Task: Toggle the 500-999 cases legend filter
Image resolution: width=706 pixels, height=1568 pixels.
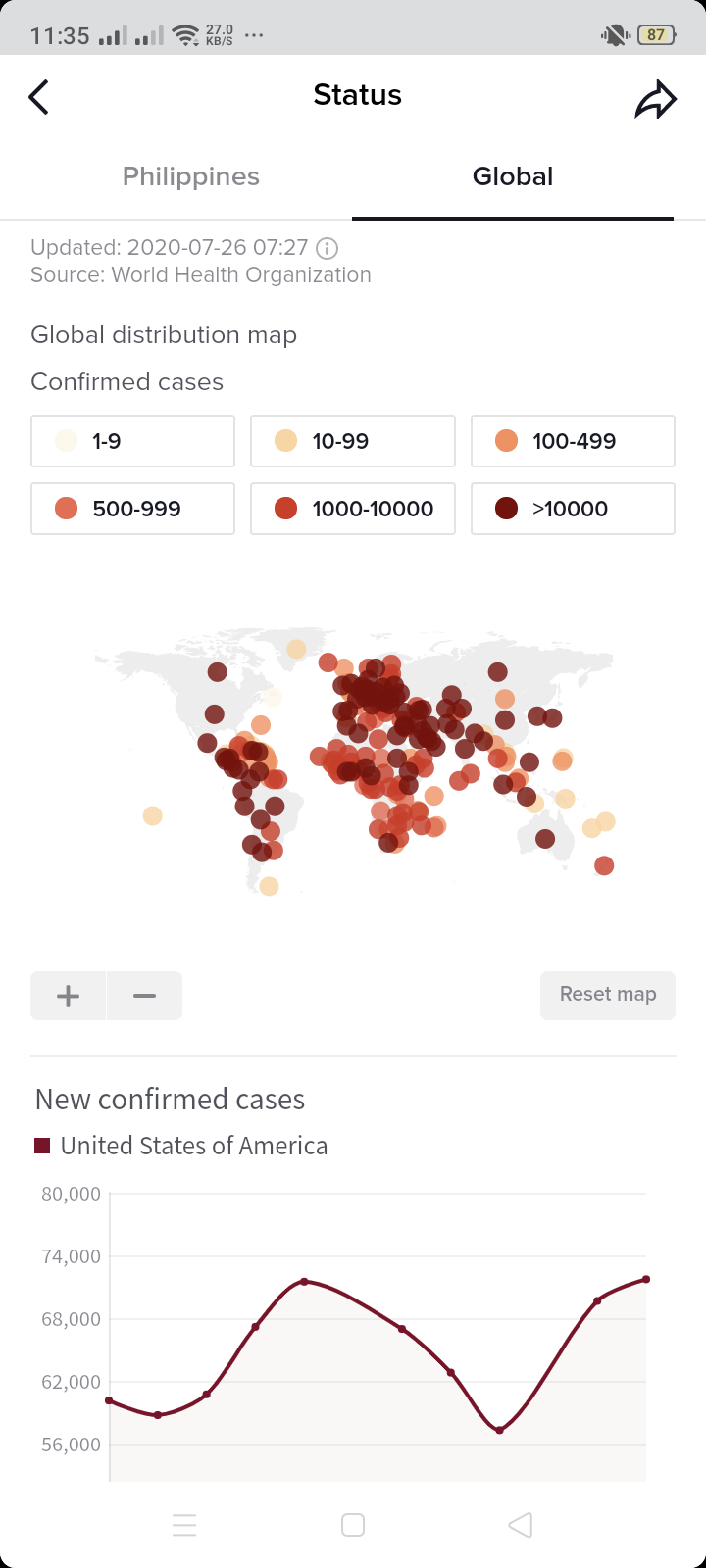Action: [132, 509]
